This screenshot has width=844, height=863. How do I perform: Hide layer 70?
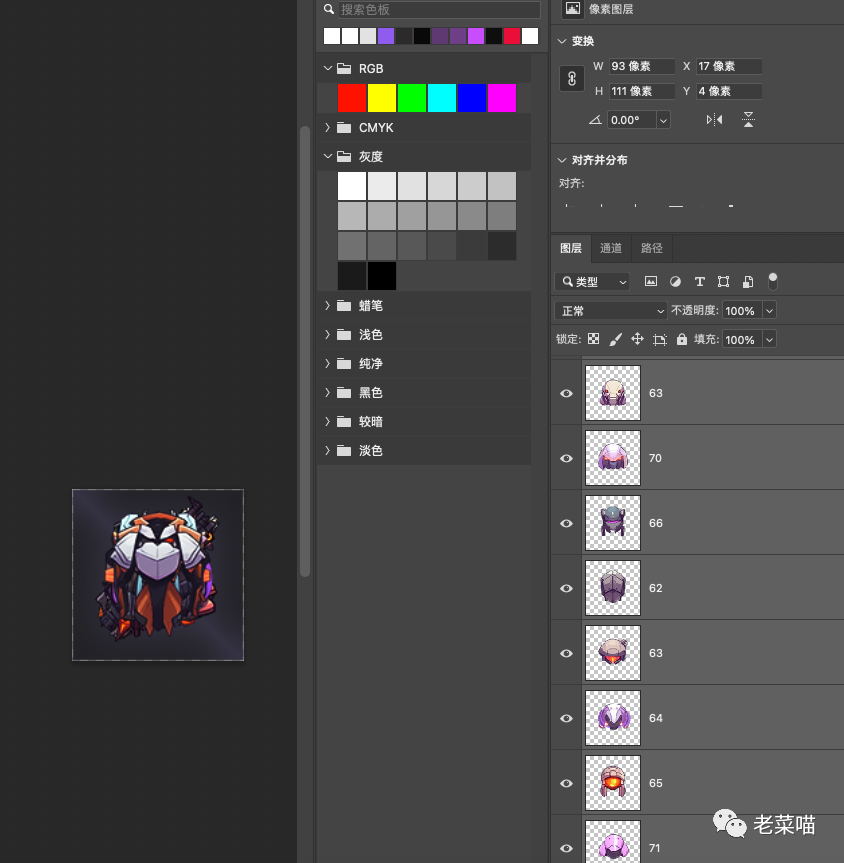(566, 458)
